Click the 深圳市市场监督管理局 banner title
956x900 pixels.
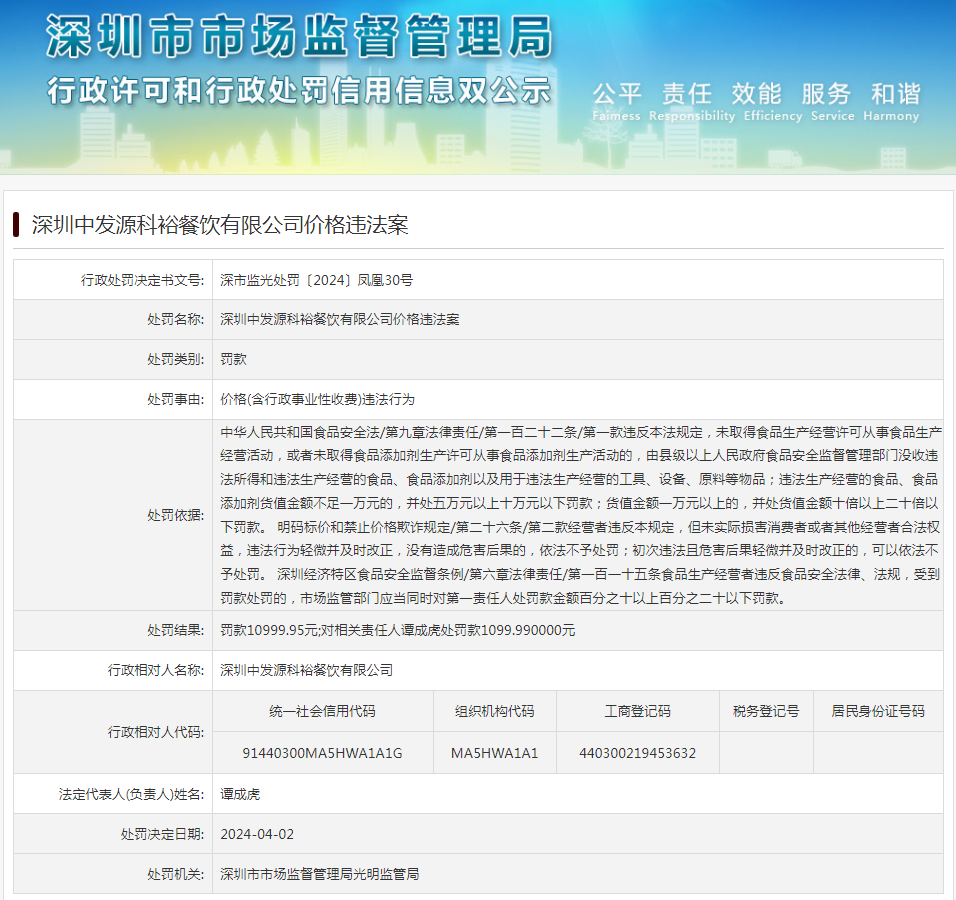pyautogui.click(x=299, y=37)
